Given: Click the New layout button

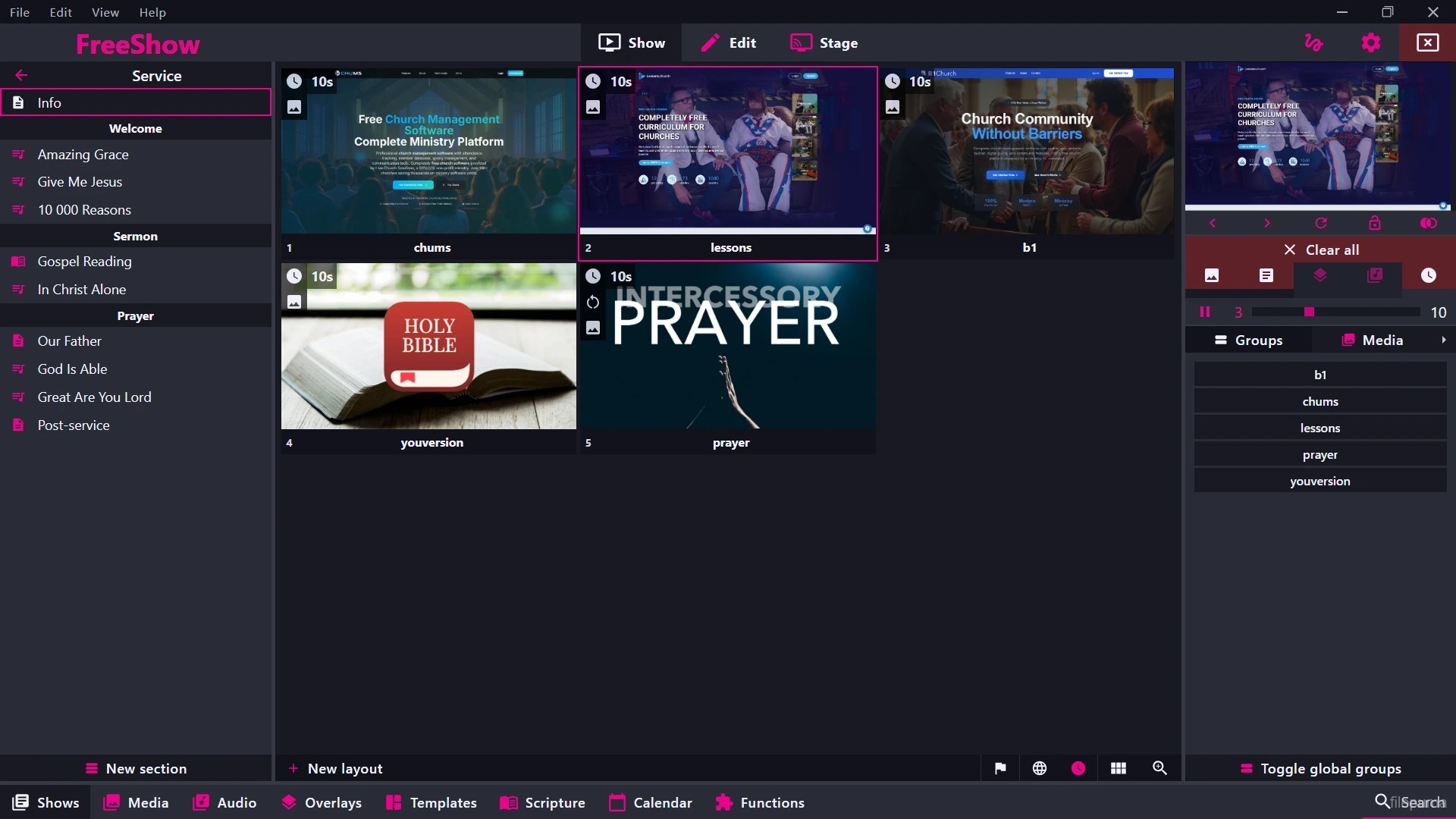Looking at the screenshot, I should (335, 768).
